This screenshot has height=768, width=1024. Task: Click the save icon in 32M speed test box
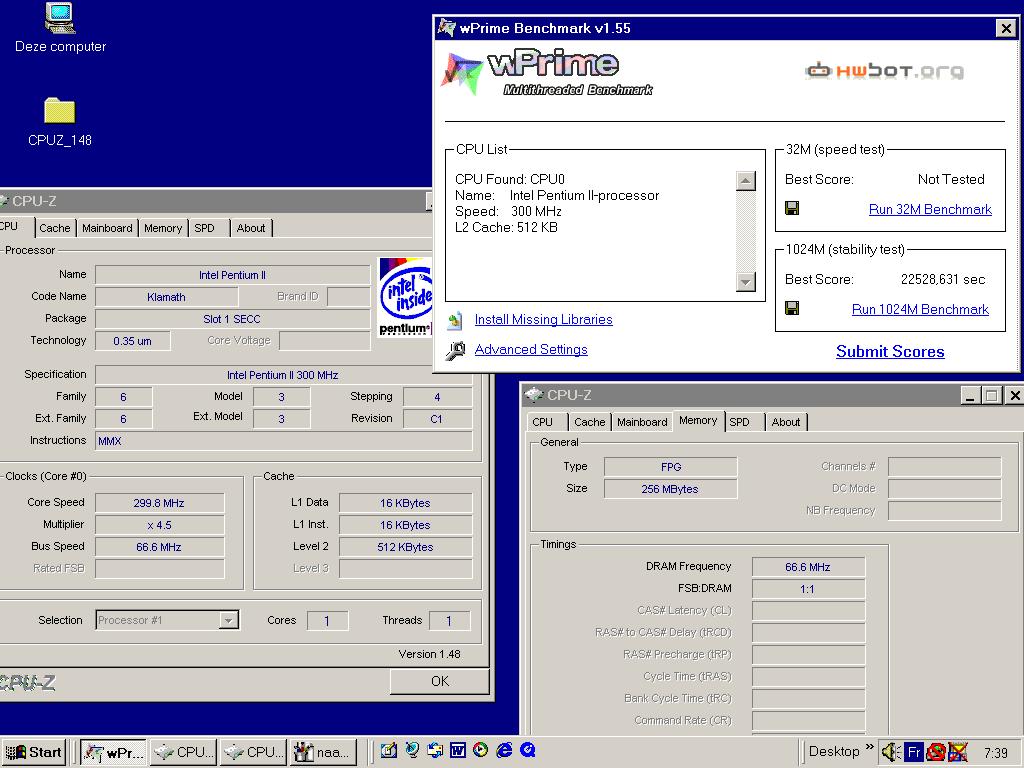[792, 208]
